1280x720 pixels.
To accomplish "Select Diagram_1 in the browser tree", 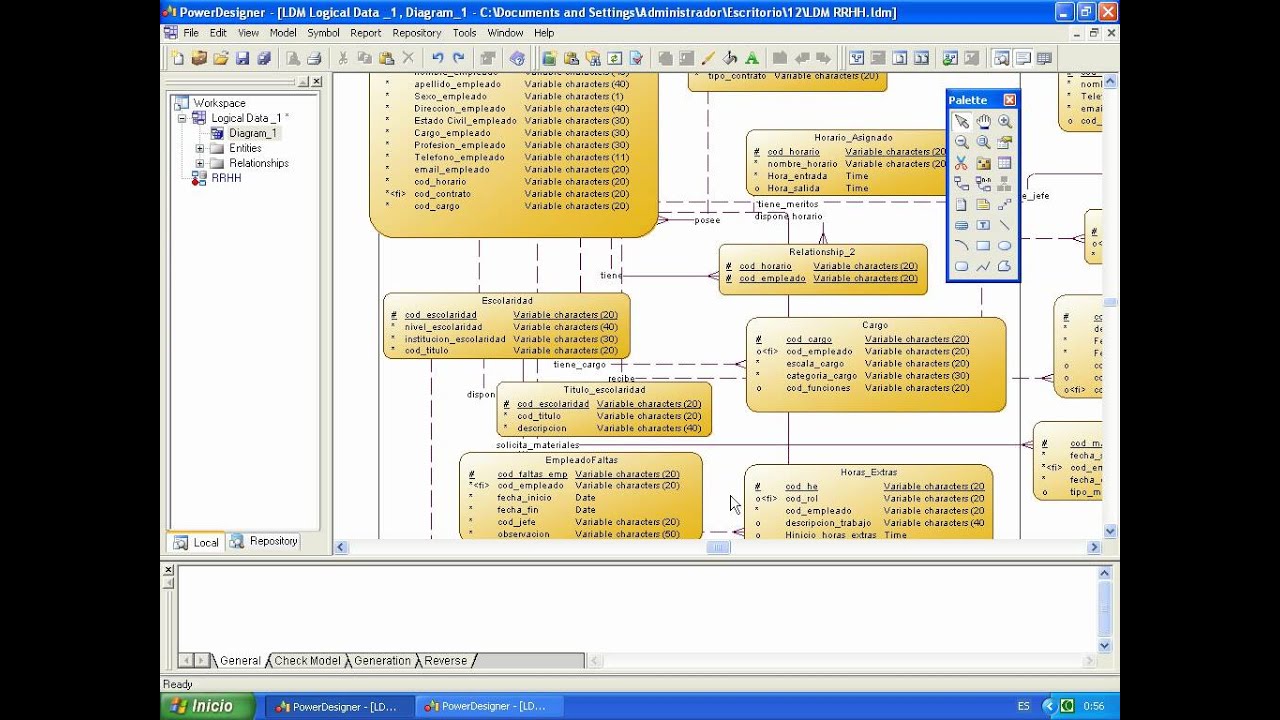I will [253, 133].
